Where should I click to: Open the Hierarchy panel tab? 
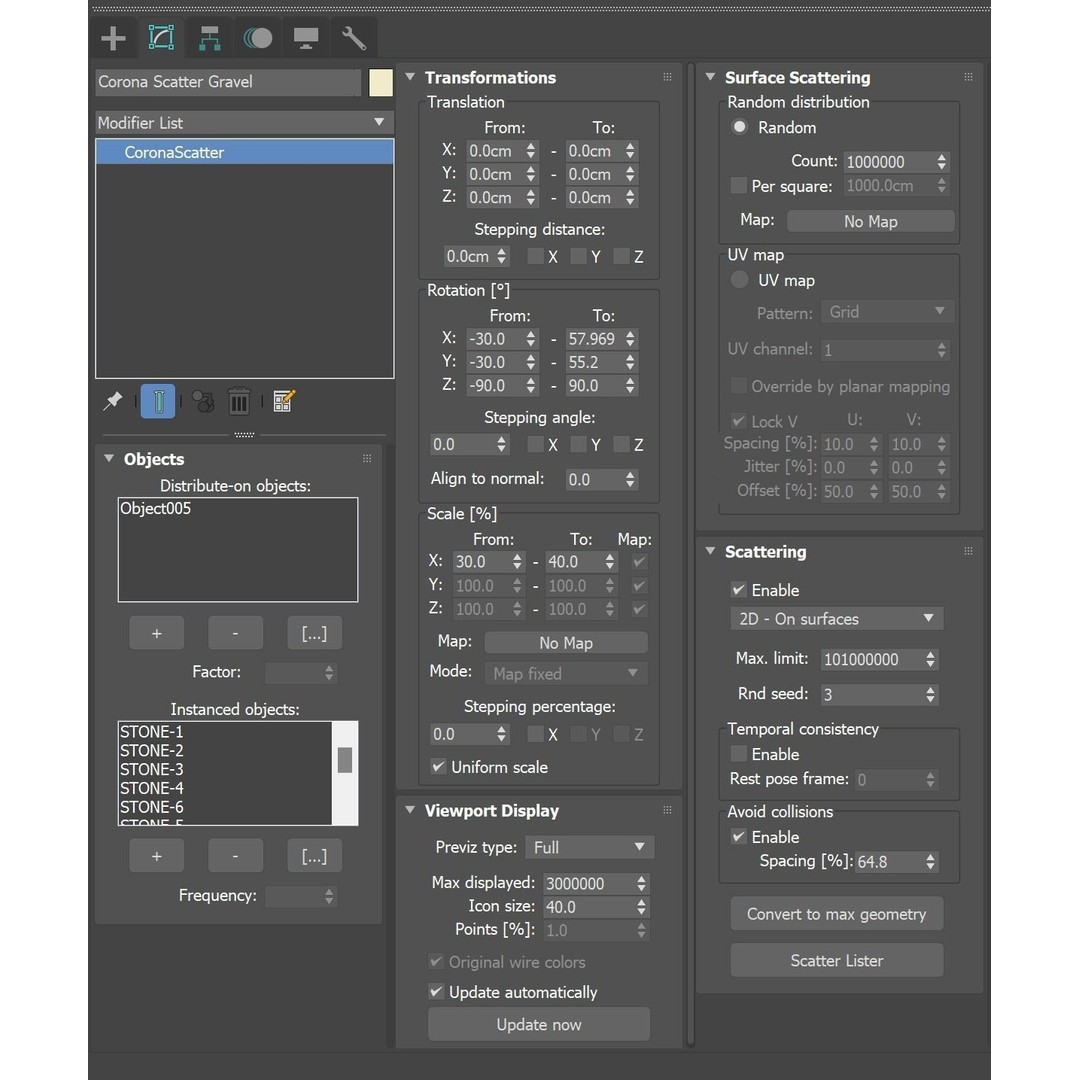click(209, 38)
